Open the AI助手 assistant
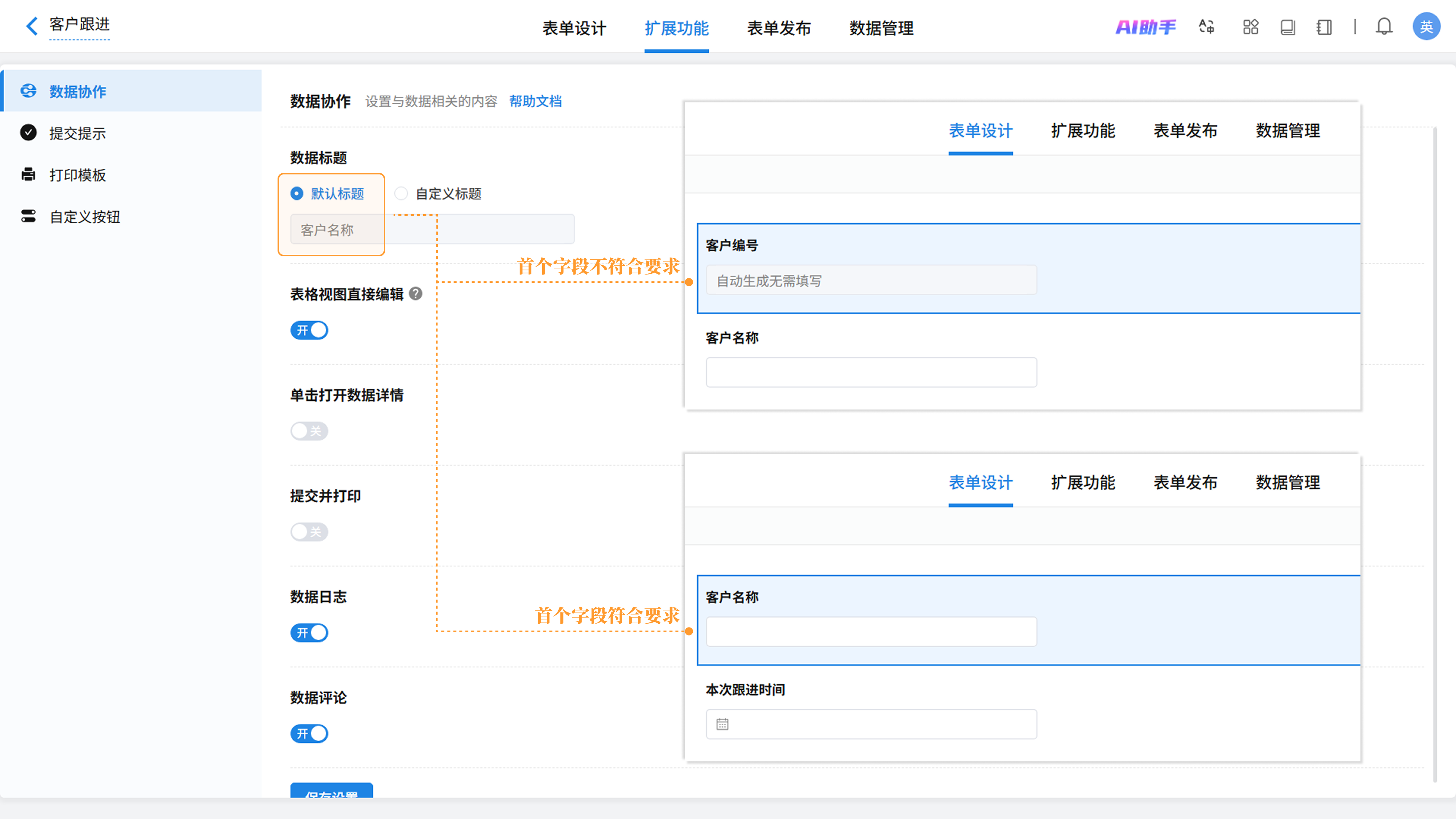Screen dimensions: 1456x819 1145,27
